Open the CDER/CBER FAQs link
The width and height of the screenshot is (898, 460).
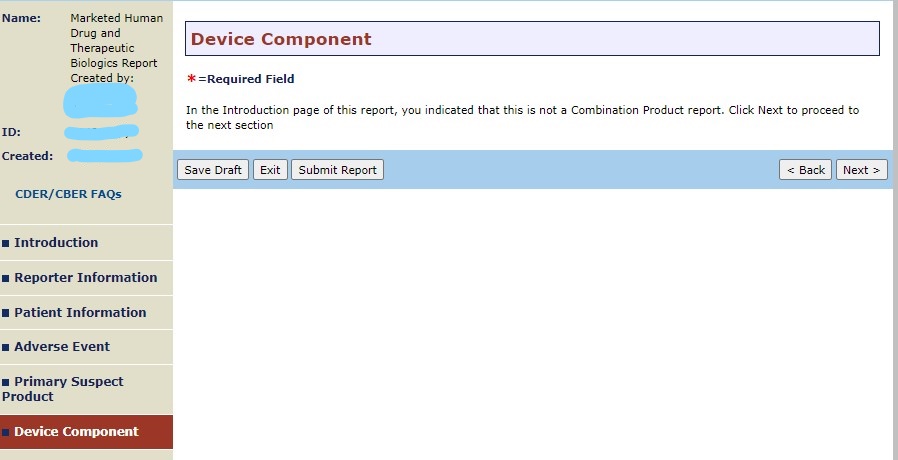click(x=68, y=194)
